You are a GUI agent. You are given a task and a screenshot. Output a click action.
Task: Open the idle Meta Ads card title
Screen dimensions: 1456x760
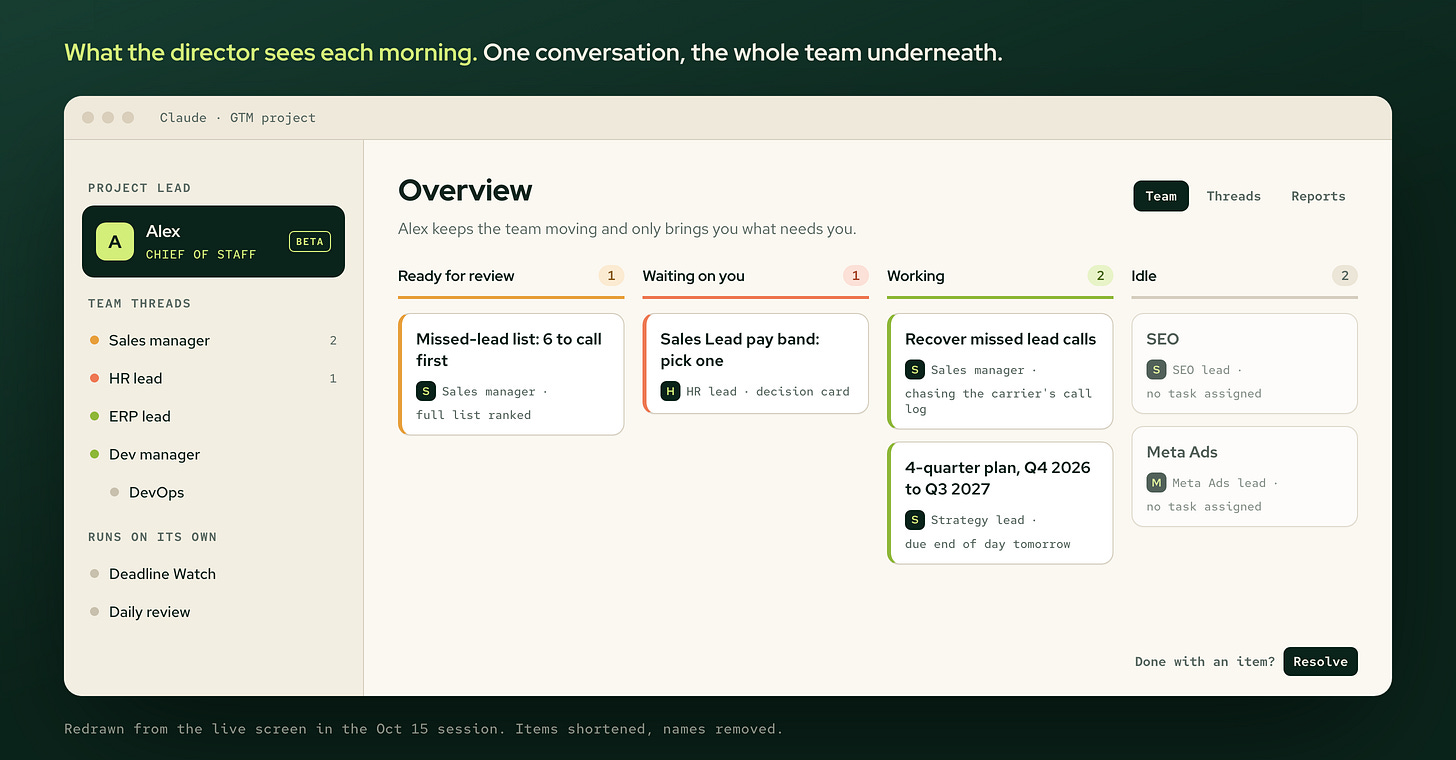coord(1182,452)
